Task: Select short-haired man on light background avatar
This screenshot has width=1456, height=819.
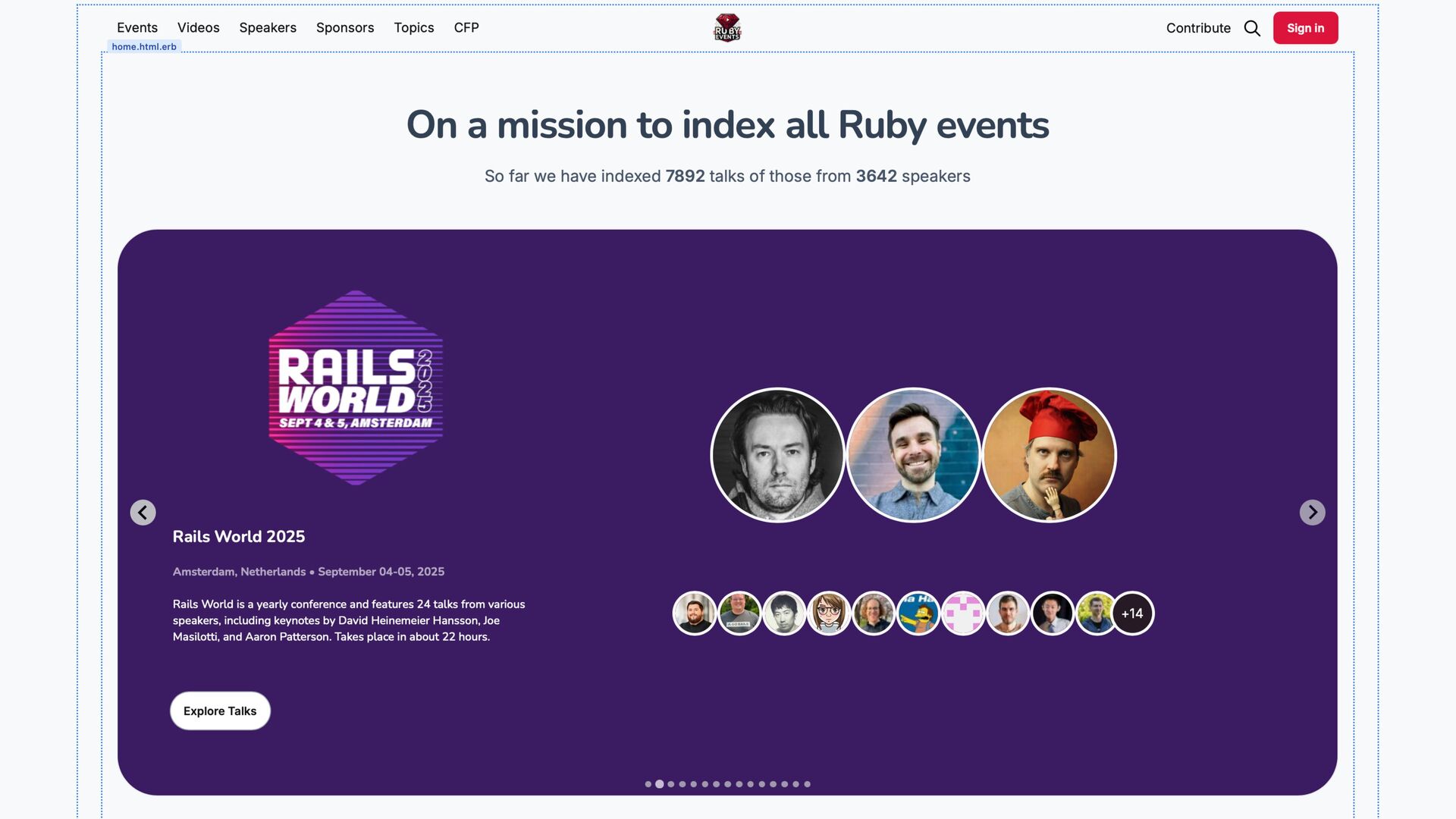Action: click(1008, 613)
